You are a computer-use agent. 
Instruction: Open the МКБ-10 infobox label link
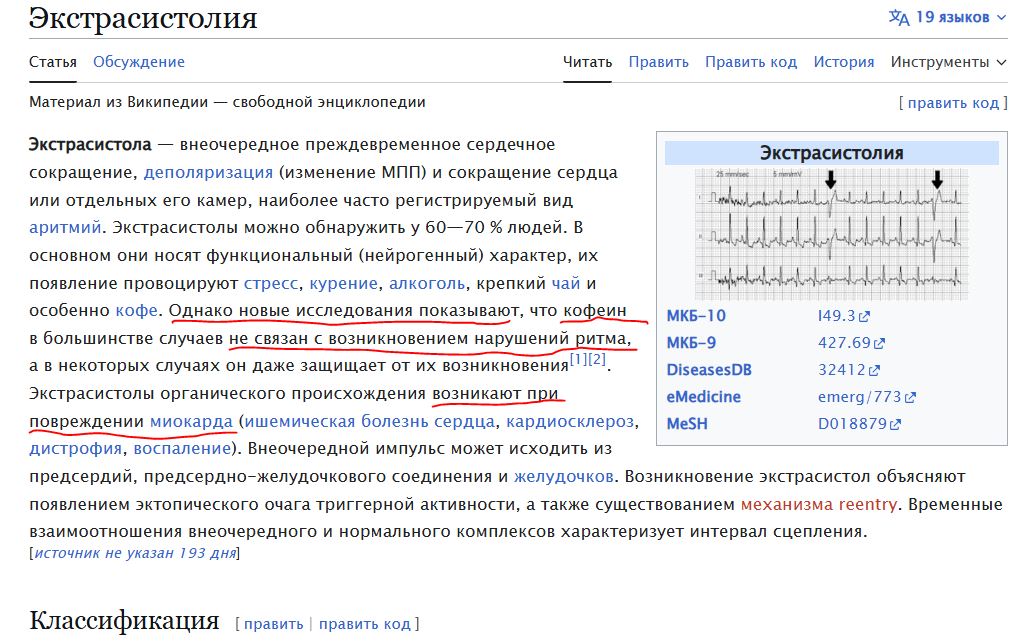point(696,316)
